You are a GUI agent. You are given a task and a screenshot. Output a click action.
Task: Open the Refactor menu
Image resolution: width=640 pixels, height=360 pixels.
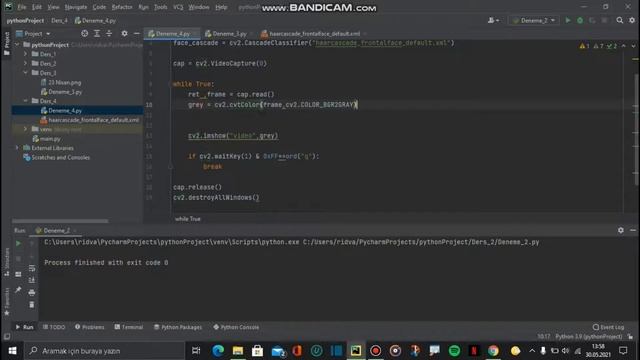[122, 7]
